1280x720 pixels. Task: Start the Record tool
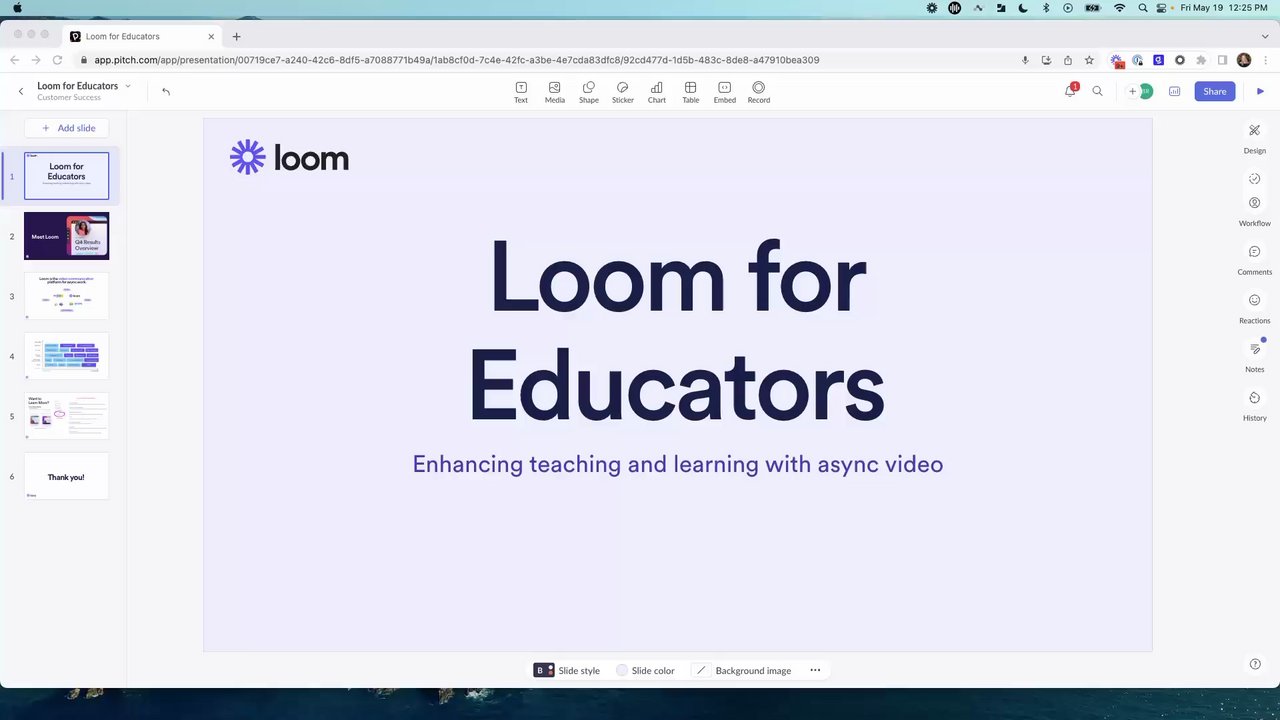pos(759,92)
